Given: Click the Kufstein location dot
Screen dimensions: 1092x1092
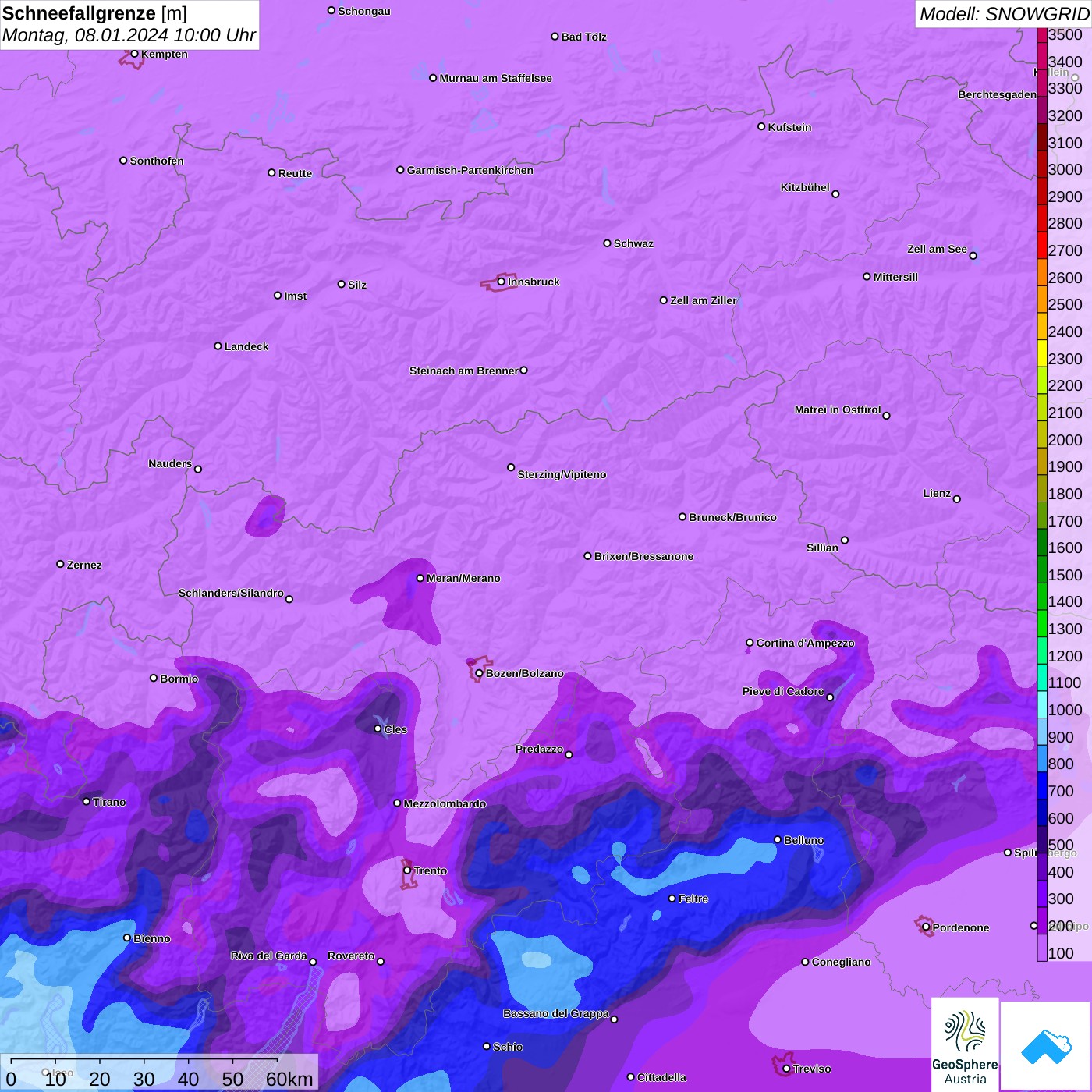Looking at the screenshot, I should pyautogui.click(x=761, y=126).
